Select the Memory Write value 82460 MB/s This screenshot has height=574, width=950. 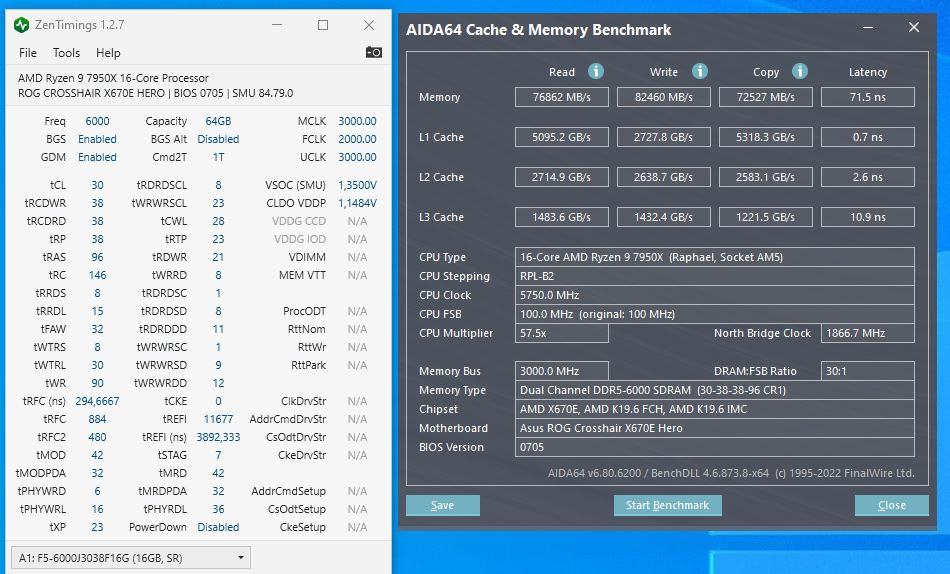tap(663, 97)
